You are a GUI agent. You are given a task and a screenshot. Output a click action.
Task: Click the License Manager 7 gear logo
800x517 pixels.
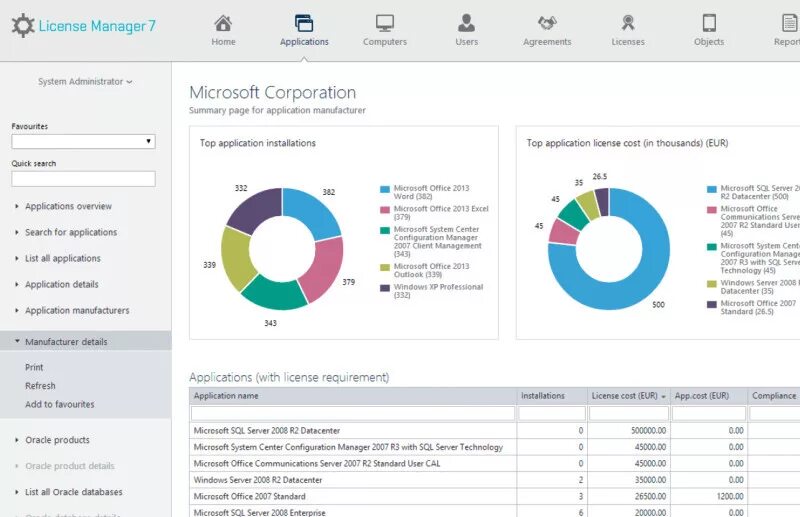pos(23,26)
